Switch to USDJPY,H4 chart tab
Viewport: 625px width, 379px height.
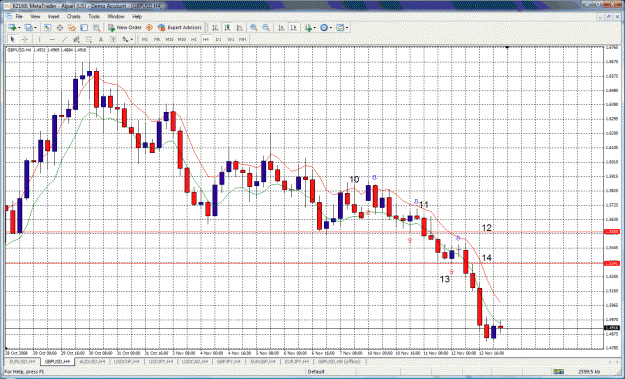pyautogui.click(x=161, y=361)
